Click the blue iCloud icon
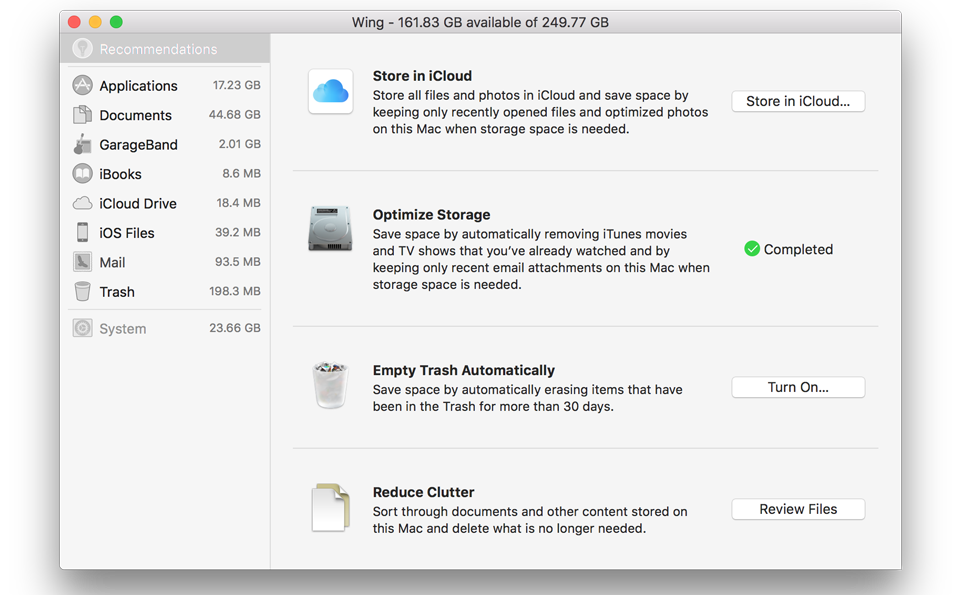Image resolution: width=960 pixels, height=595 pixels. pyautogui.click(x=330, y=92)
